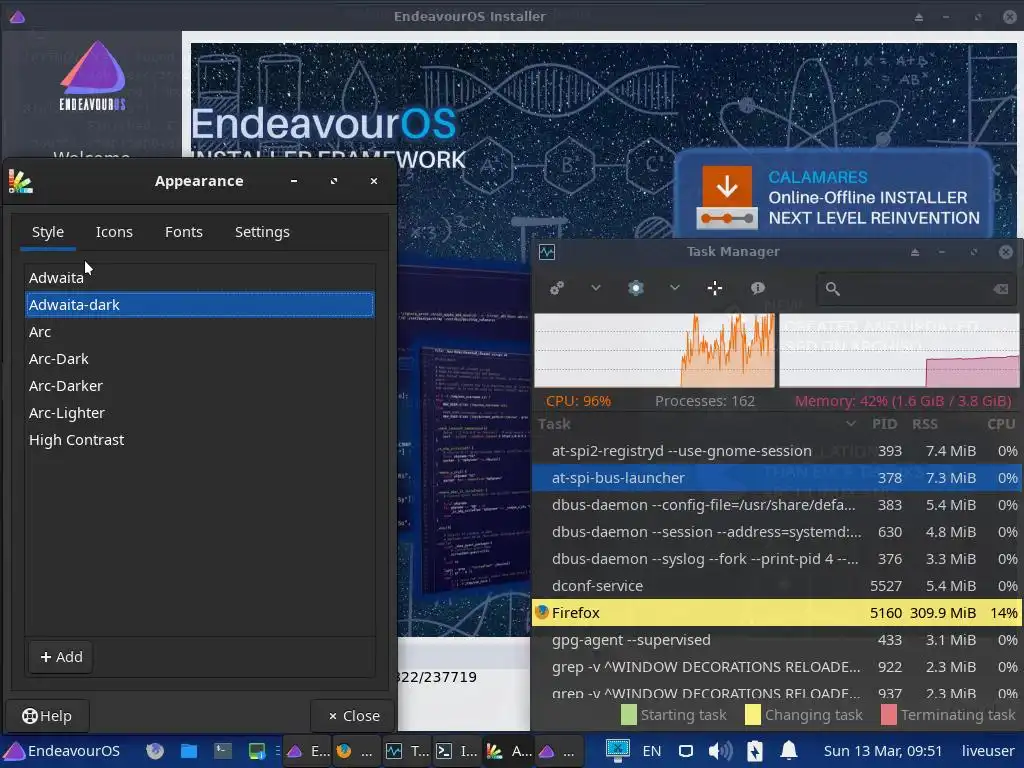Viewport: 1024px width, 768px height.
Task: Switch to the last EndeavourOS taskbar button
Action: click(557, 751)
